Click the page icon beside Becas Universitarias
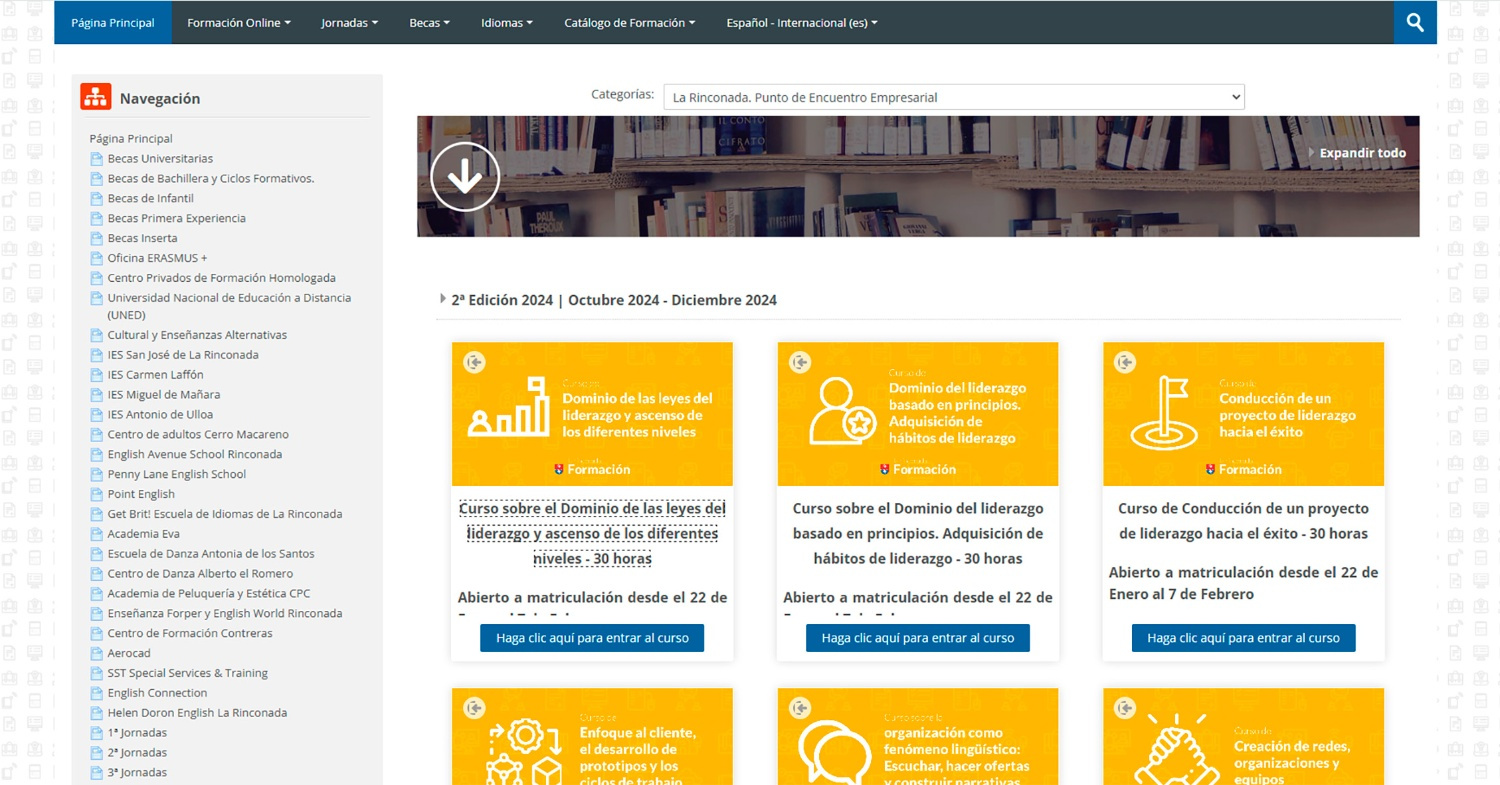 pyautogui.click(x=97, y=159)
